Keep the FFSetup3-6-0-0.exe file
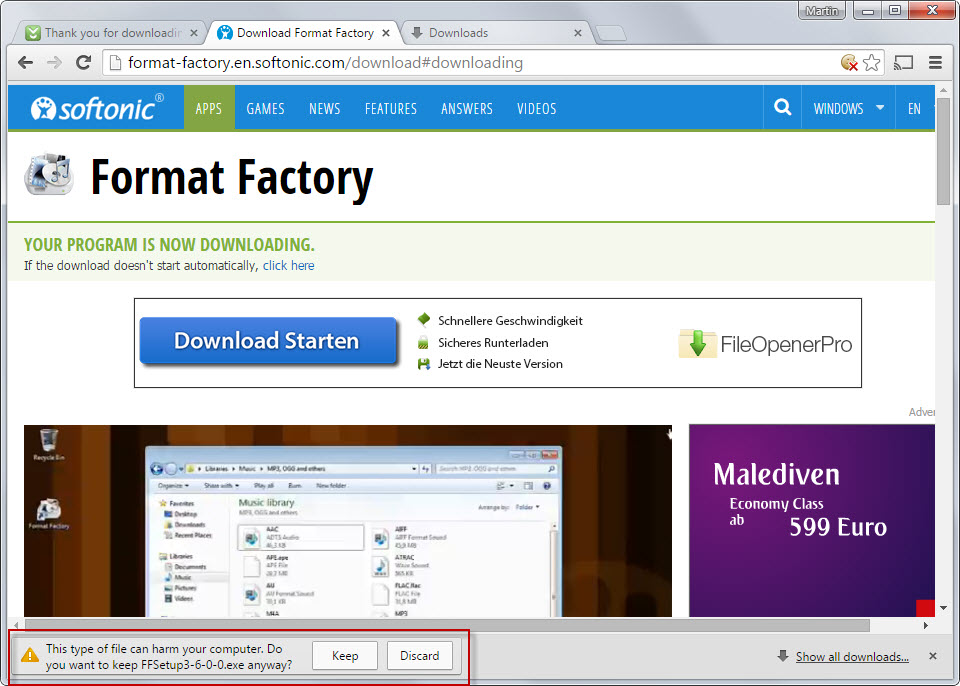This screenshot has width=960, height=686. tap(345, 656)
